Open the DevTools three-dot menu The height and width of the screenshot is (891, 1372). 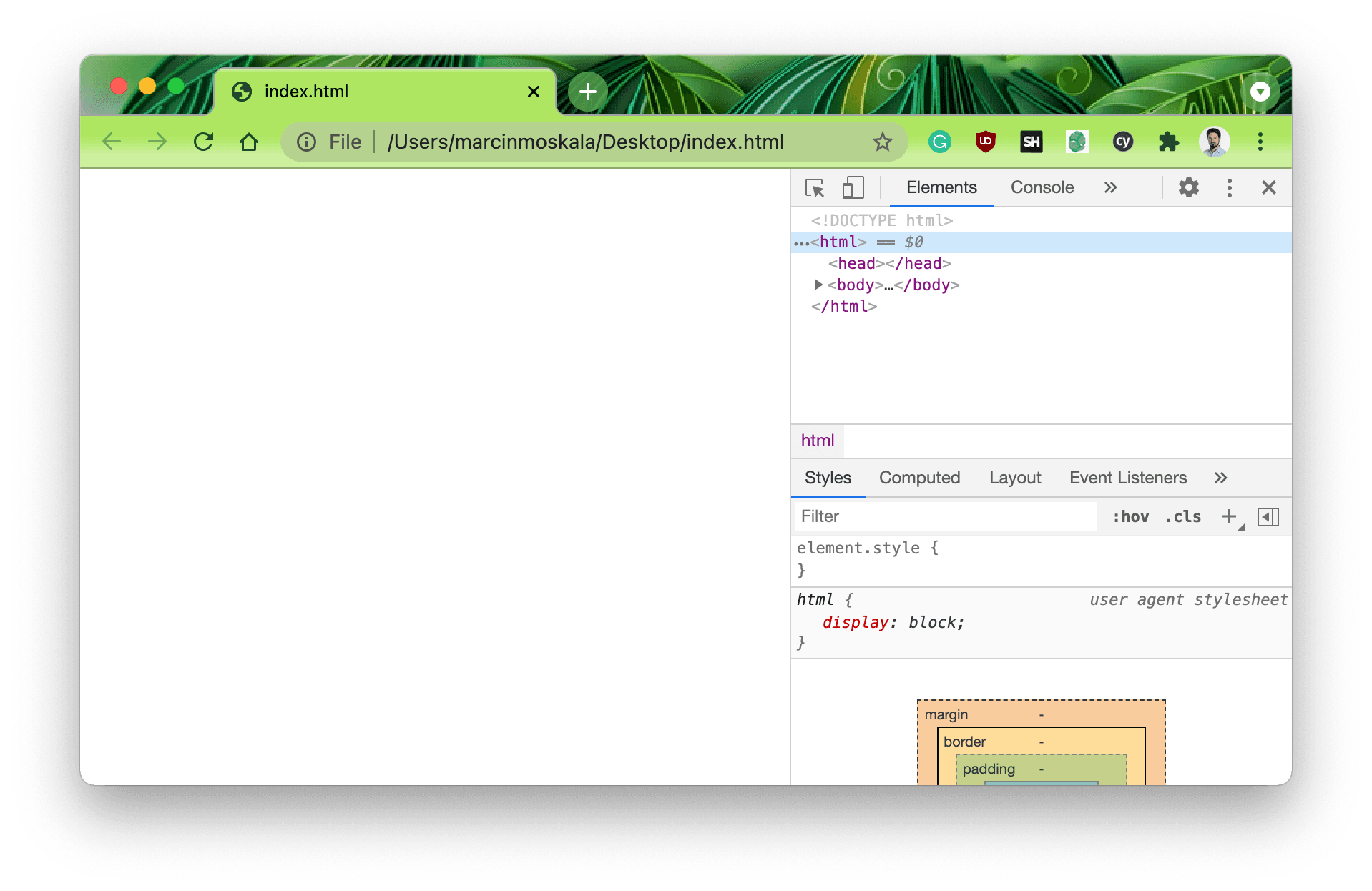tap(1229, 187)
